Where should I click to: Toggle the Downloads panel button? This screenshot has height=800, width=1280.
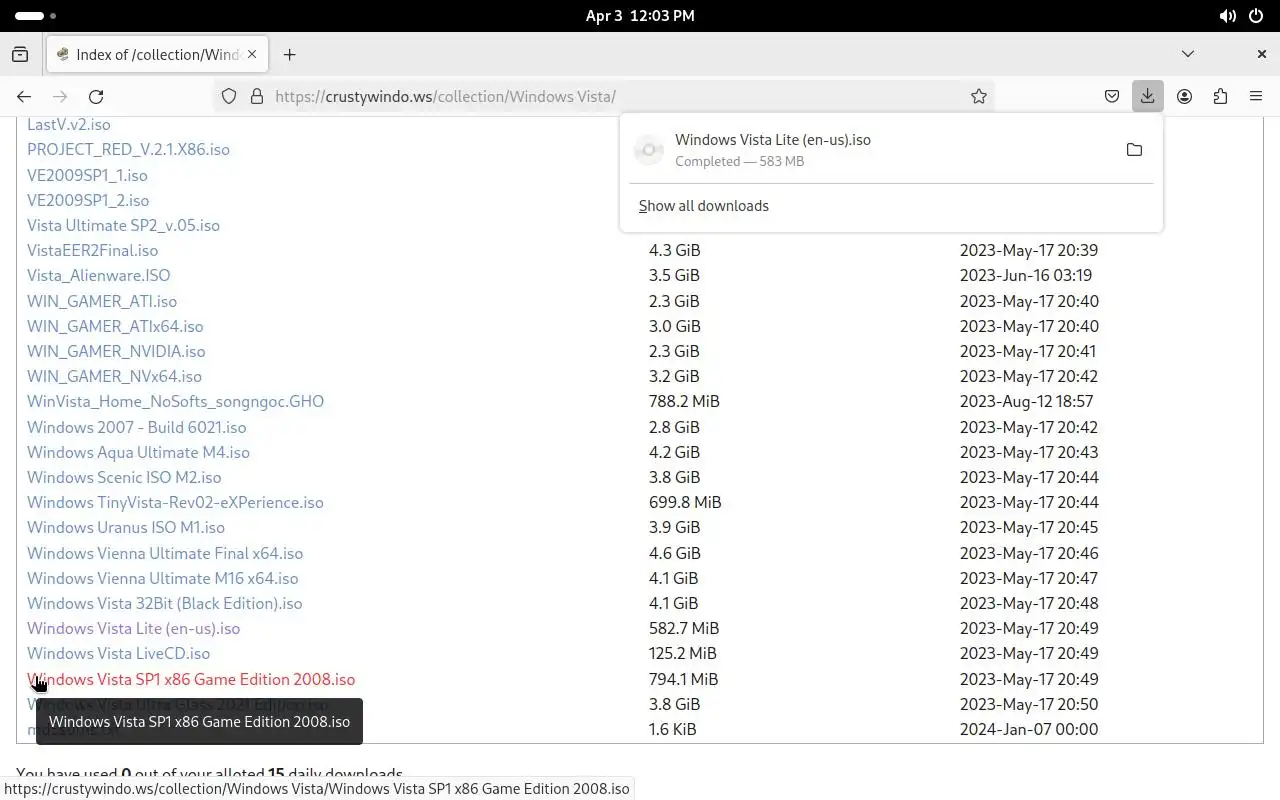[x=1148, y=97]
